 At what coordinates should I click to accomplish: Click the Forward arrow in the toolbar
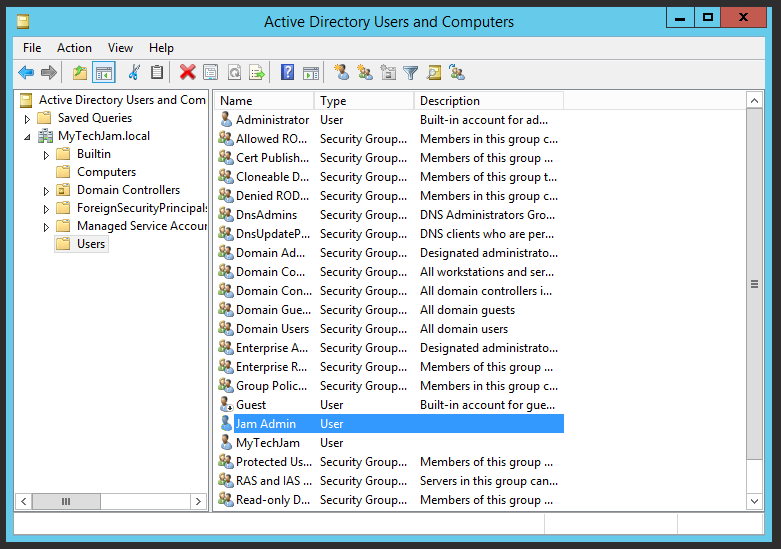point(49,73)
